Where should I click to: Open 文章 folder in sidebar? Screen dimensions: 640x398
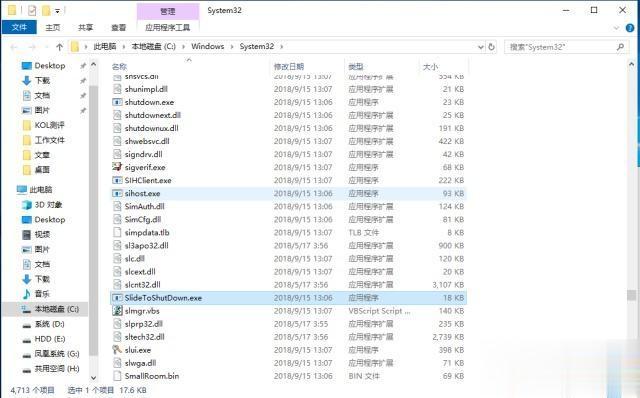coord(42,155)
